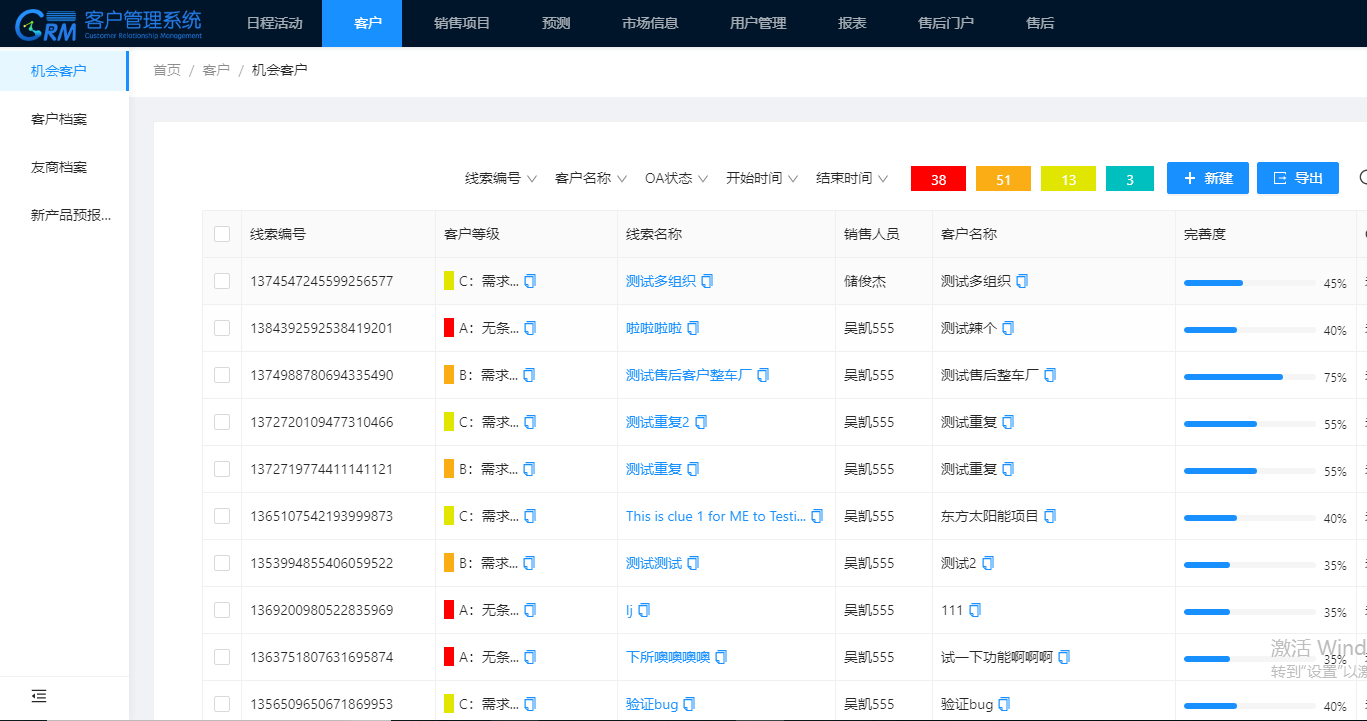Copy customer level in row 1384392592538419201
The height and width of the screenshot is (721, 1367).
(530, 328)
